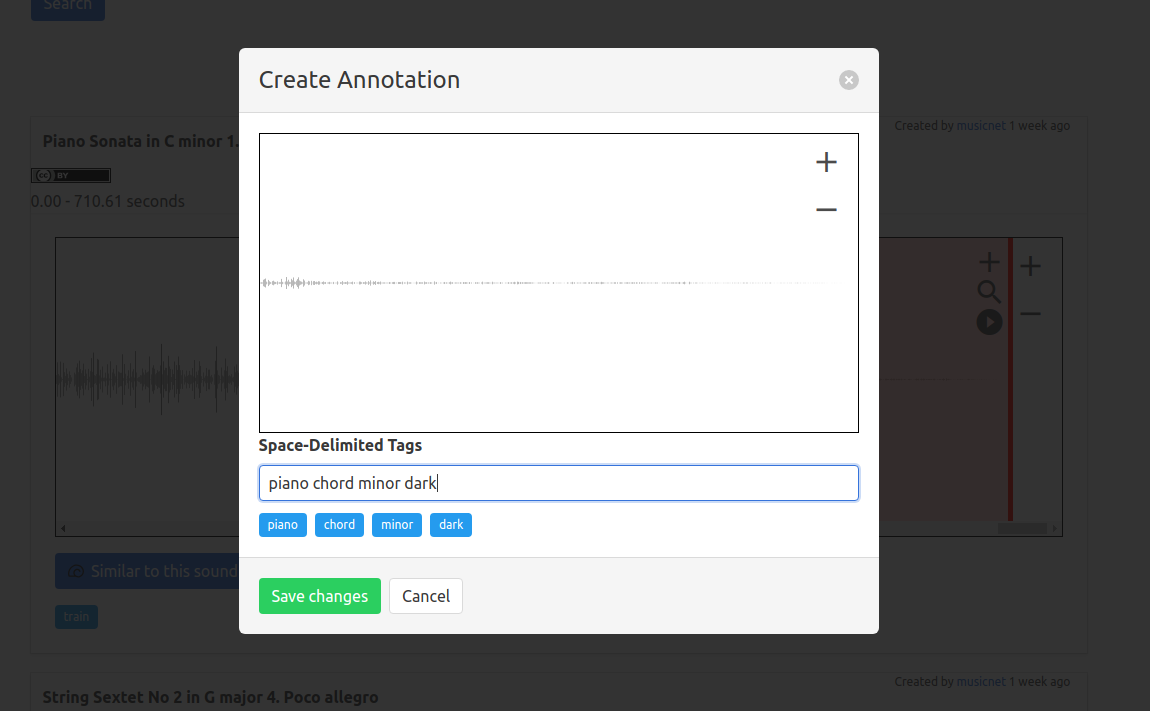This screenshot has height=711, width=1150.
Task: Open musicnet profile link on String Sextet
Action: coord(981,682)
